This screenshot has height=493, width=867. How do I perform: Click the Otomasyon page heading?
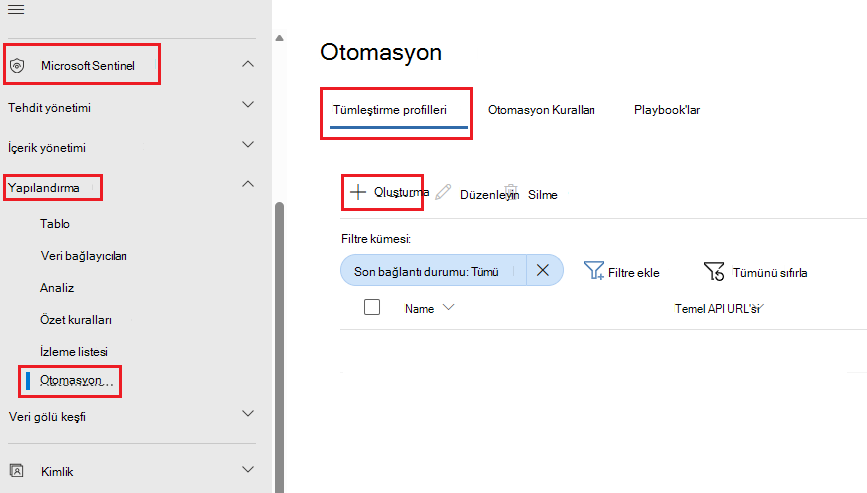click(381, 52)
